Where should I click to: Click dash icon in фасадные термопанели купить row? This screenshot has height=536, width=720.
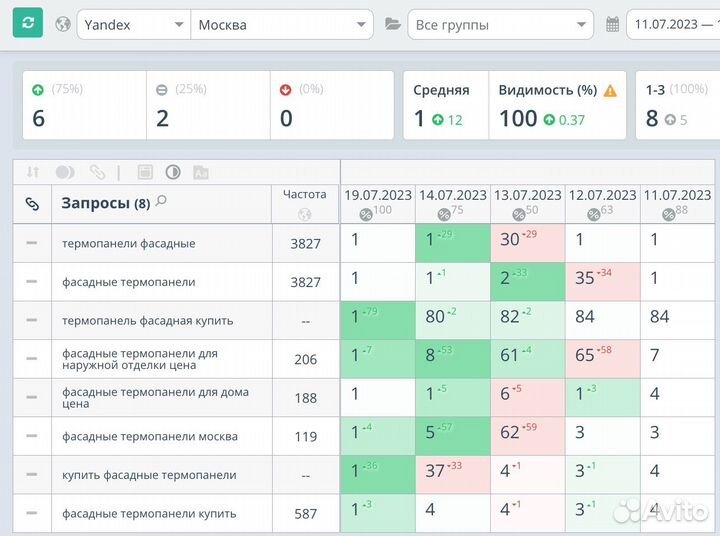coord(32,513)
